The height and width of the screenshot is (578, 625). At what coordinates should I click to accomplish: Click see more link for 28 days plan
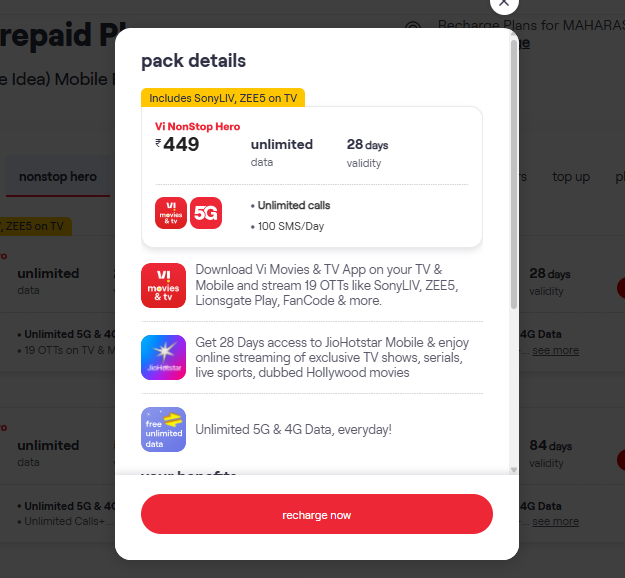tap(555, 350)
